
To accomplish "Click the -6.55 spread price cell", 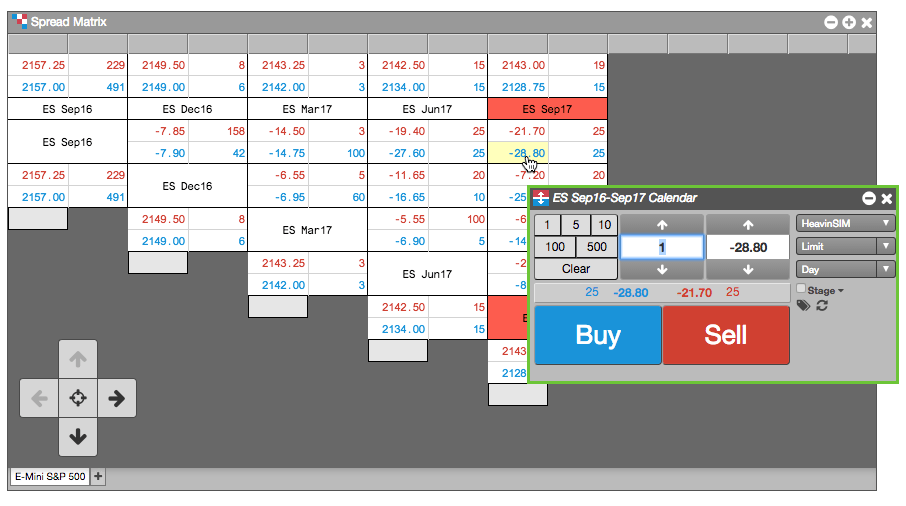I will (x=279, y=175).
